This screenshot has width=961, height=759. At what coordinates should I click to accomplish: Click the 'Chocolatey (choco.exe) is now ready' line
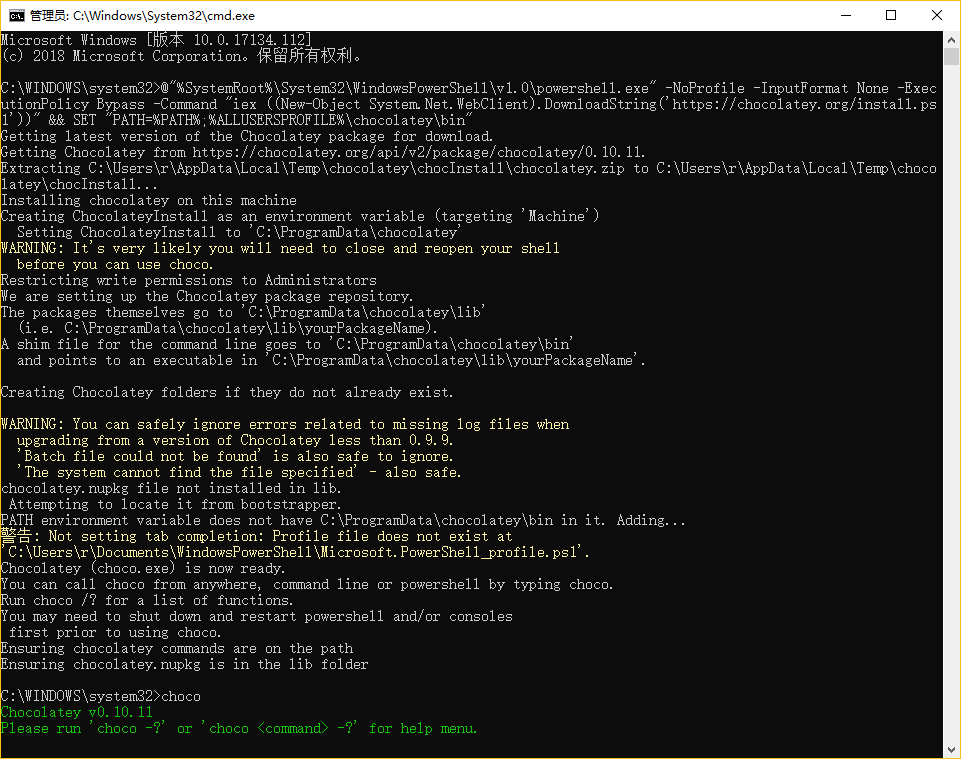click(x=143, y=568)
